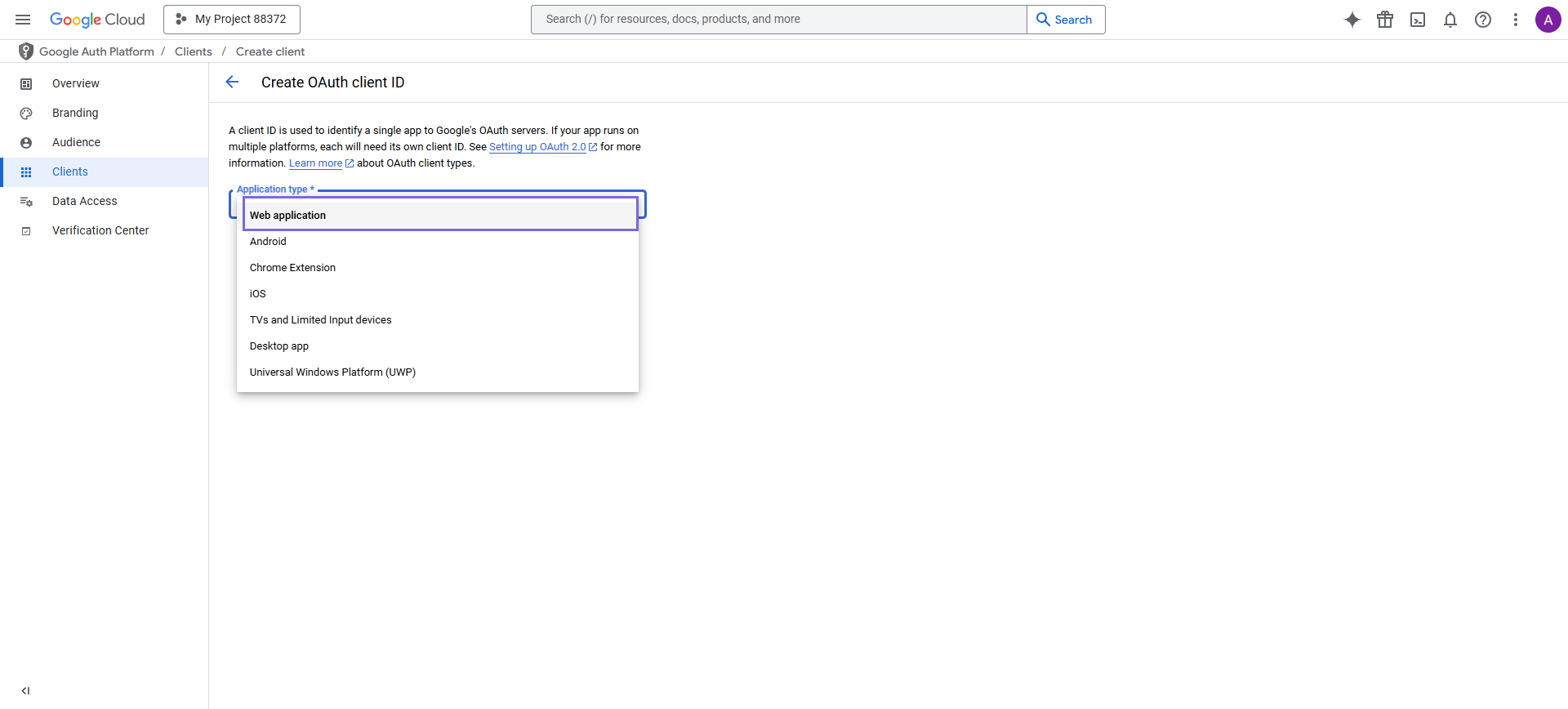Click the Gemini sparkle icon
1568x709 pixels.
(x=1352, y=20)
